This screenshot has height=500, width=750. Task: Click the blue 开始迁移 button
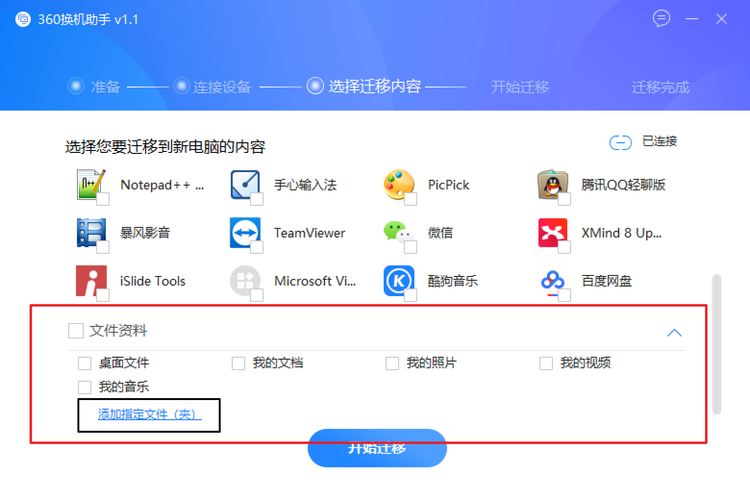377,448
